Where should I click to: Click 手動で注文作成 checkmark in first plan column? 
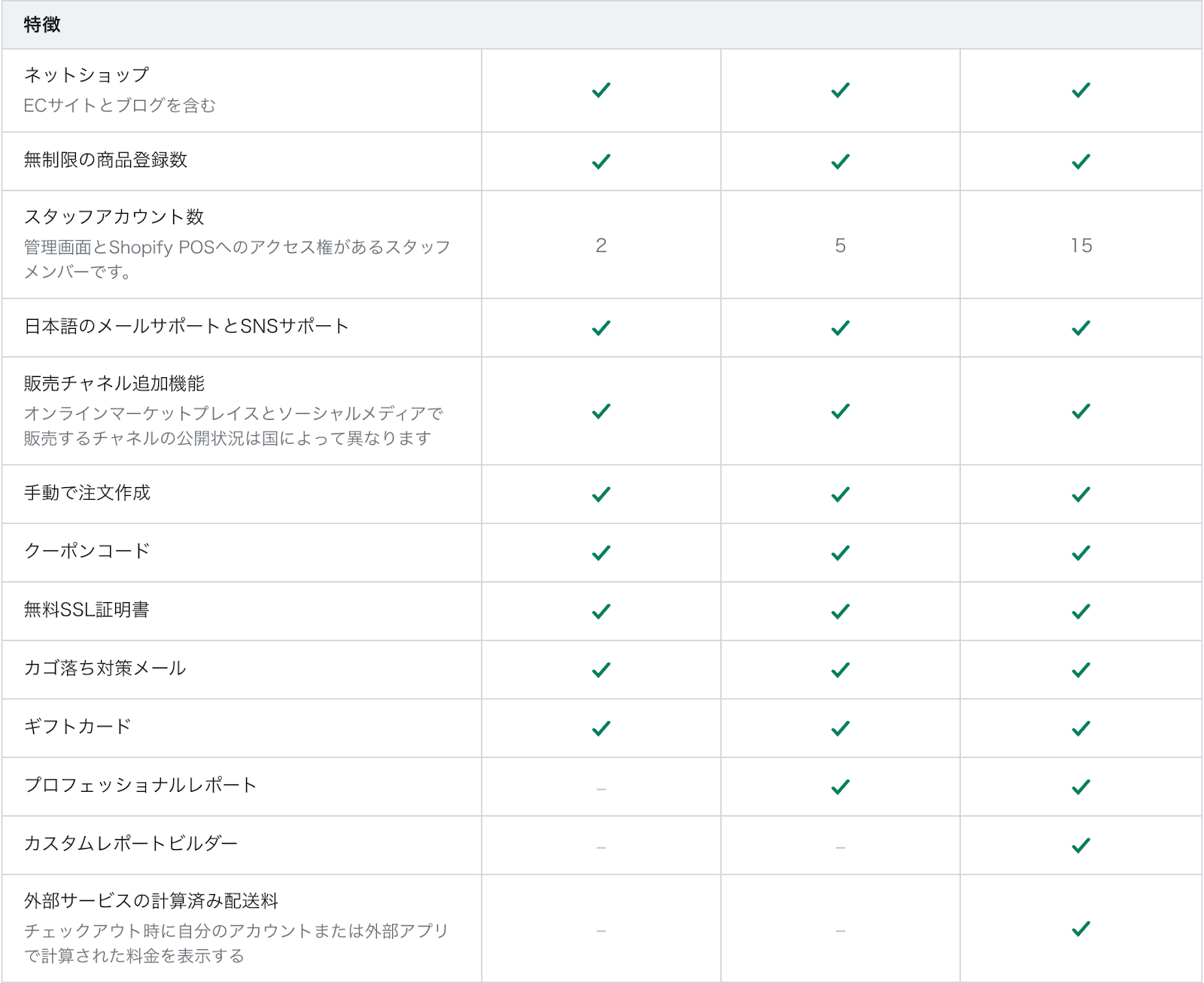pyautogui.click(x=601, y=495)
